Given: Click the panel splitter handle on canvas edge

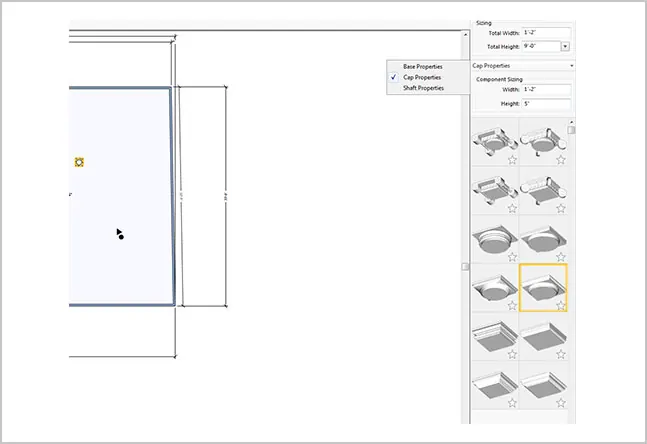Looking at the screenshot, I should [465, 267].
